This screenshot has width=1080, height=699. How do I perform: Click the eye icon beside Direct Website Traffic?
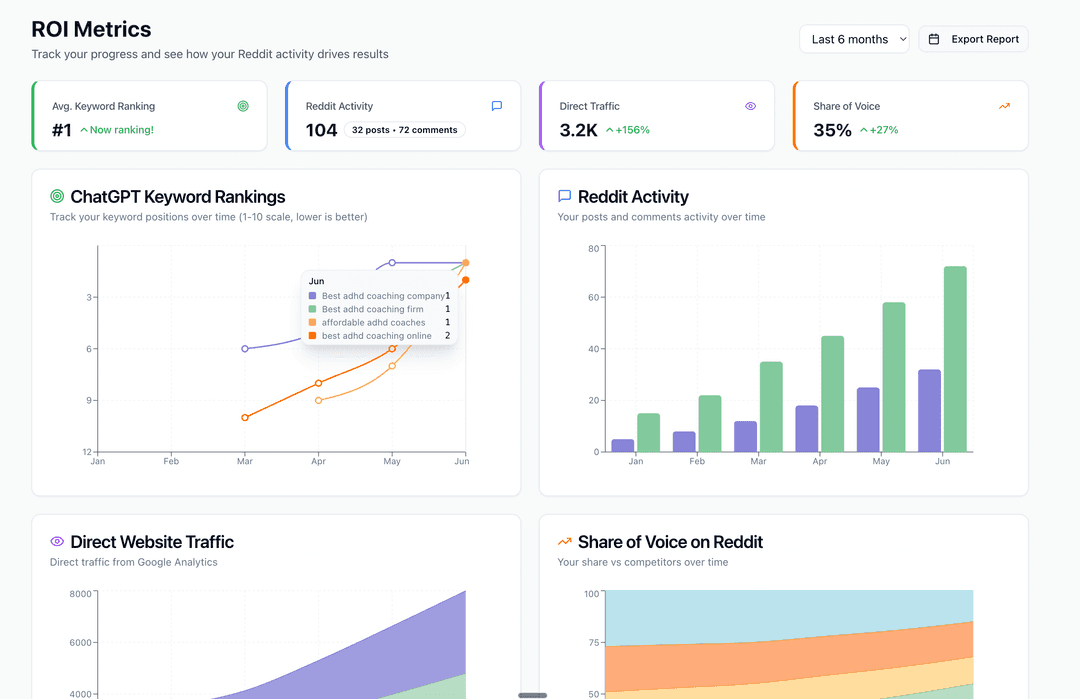point(57,541)
